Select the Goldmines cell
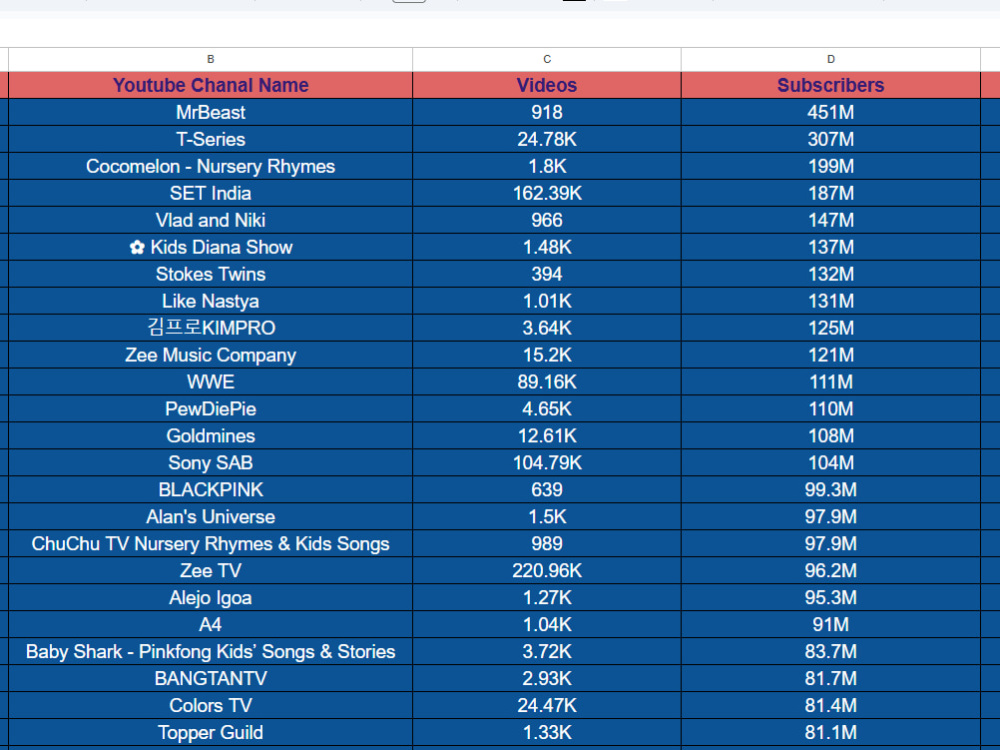 210,436
